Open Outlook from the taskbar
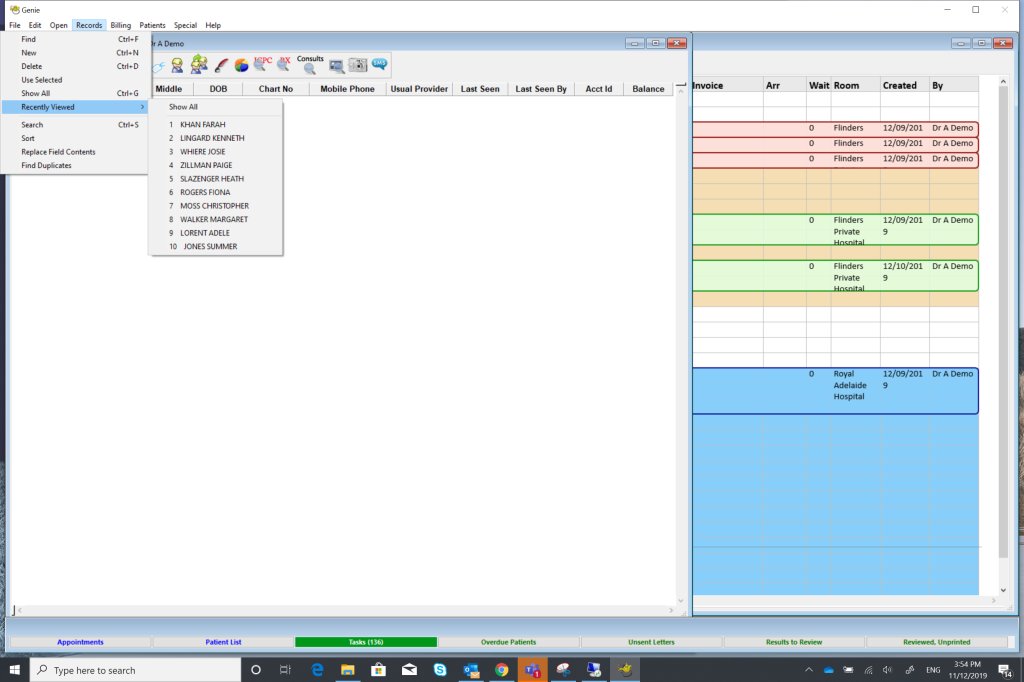Viewport: 1024px width, 682px height. (471, 670)
